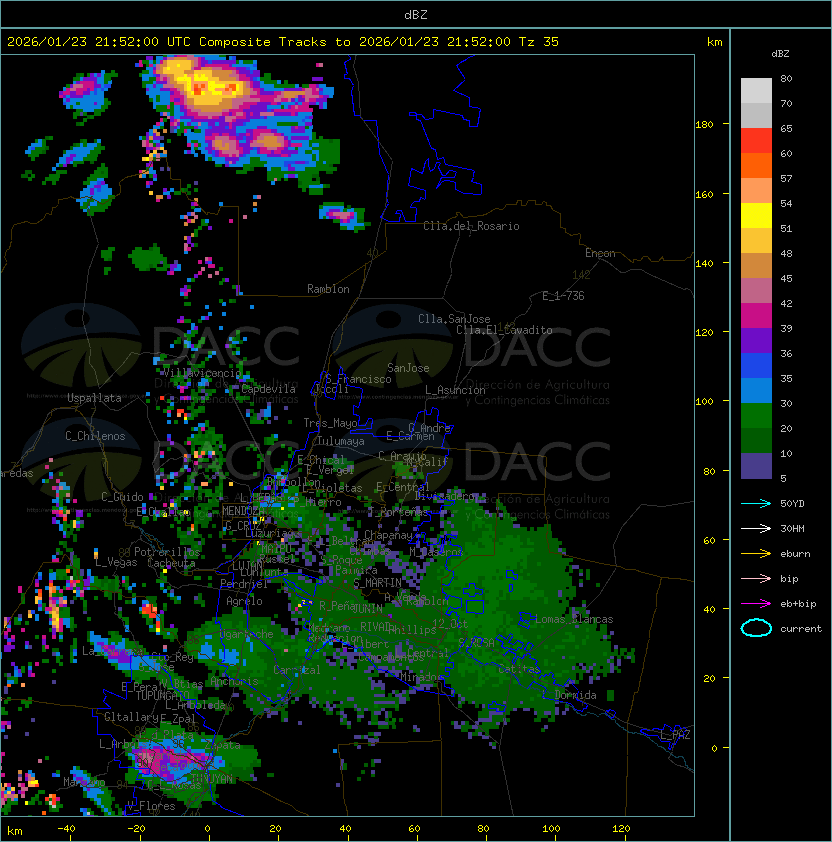Click the Lomas_Blancas label
This screenshot has height=842, width=832.
click(x=574, y=619)
